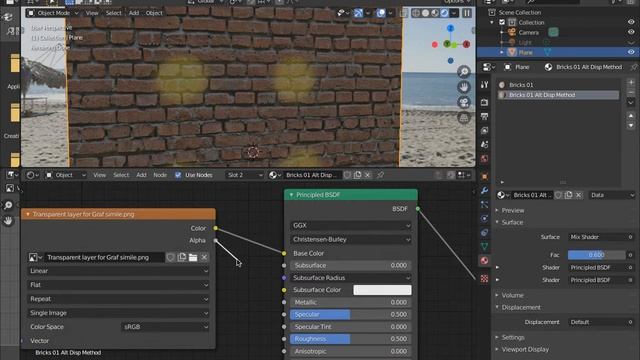Pin the node editor material

click(x=380, y=175)
